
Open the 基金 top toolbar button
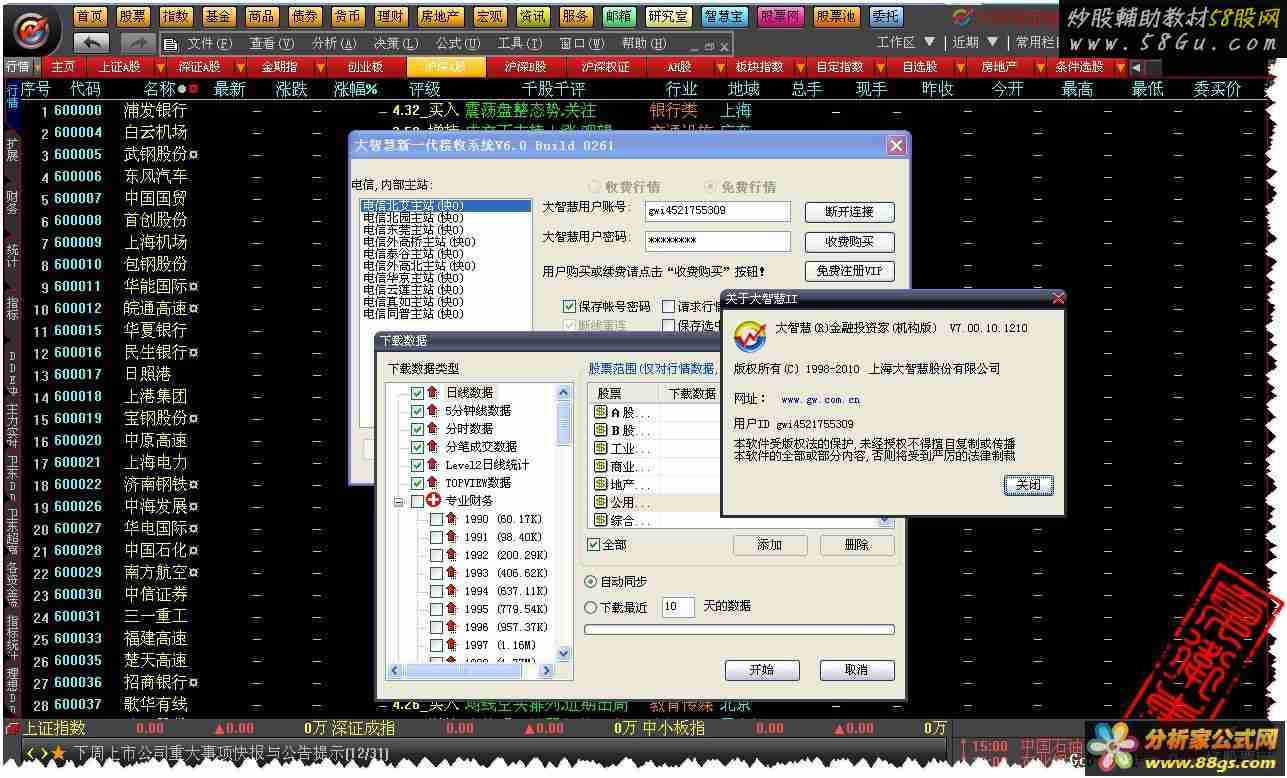coord(218,16)
